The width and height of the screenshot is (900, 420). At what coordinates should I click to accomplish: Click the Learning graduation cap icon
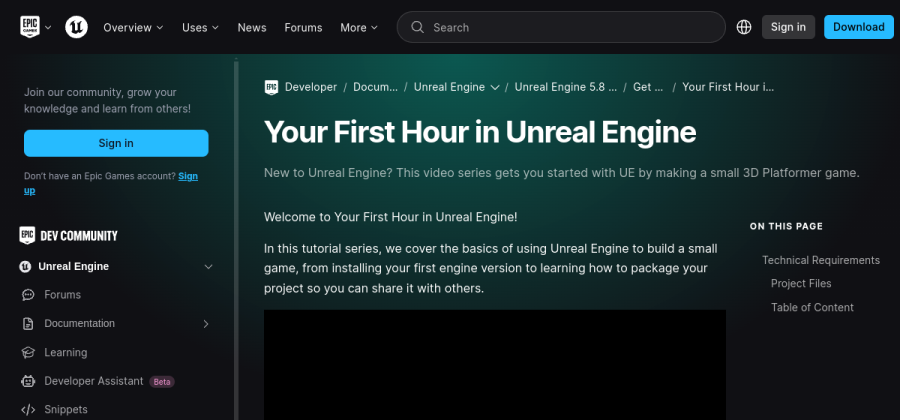28,352
